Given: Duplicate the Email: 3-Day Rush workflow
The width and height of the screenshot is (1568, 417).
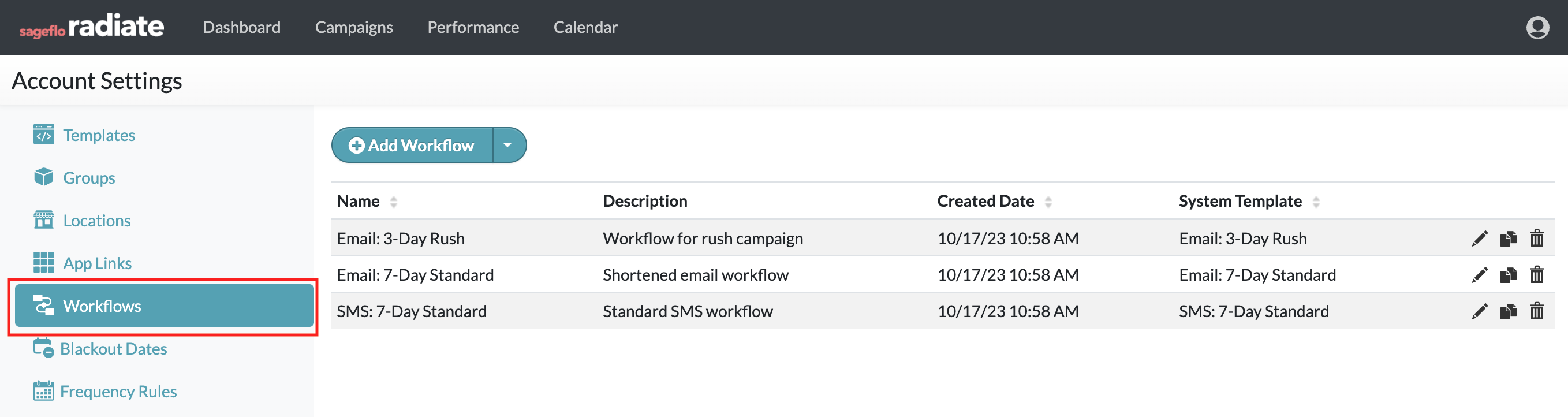Looking at the screenshot, I should (1508, 239).
